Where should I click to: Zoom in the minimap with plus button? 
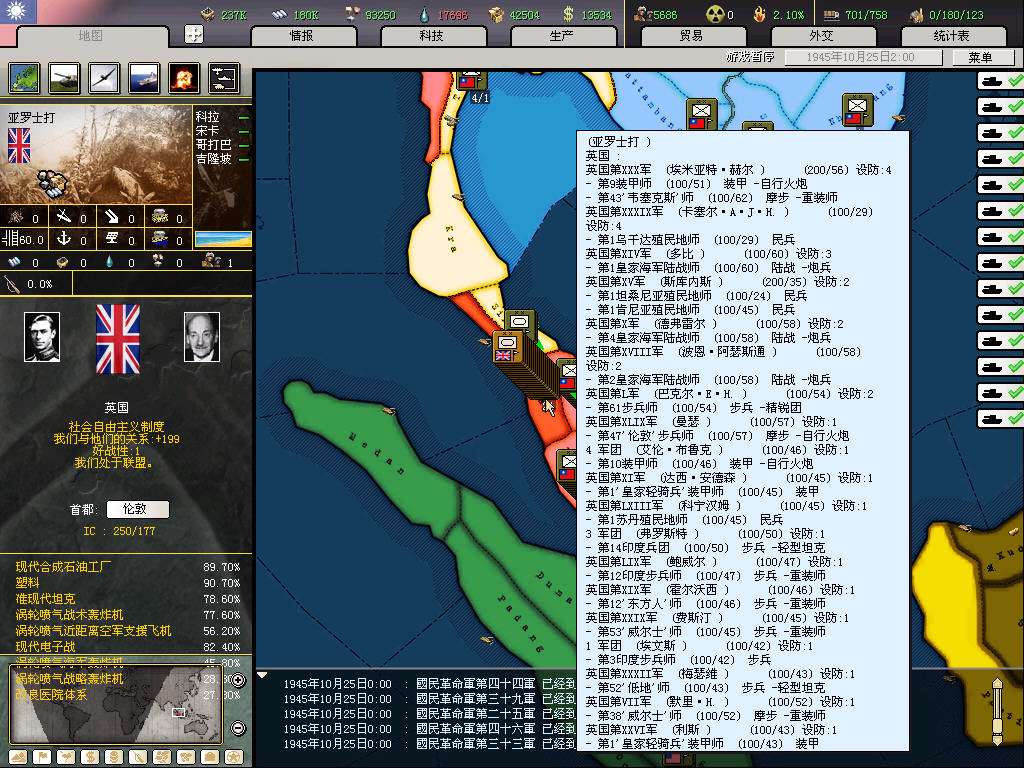point(238,681)
